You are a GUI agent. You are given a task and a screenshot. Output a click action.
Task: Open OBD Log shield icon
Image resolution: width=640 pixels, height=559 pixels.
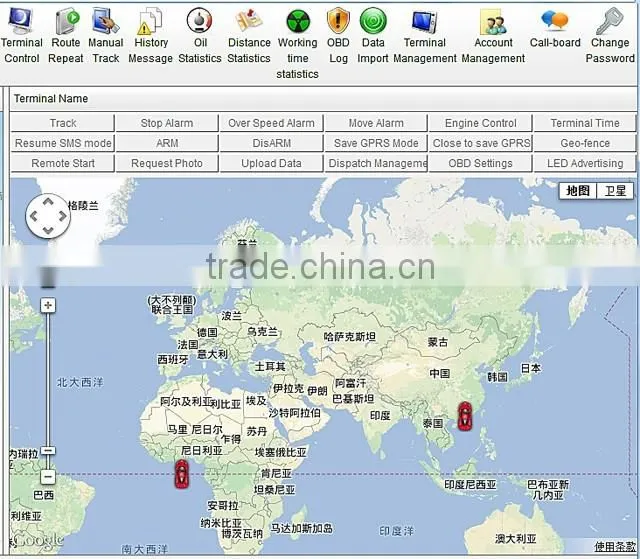[x=338, y=20]
